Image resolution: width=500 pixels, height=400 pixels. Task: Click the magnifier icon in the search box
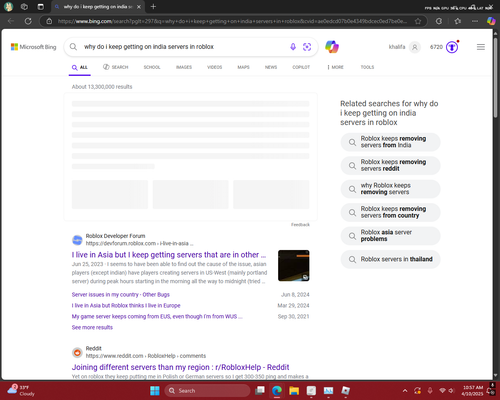coord(73,47)
